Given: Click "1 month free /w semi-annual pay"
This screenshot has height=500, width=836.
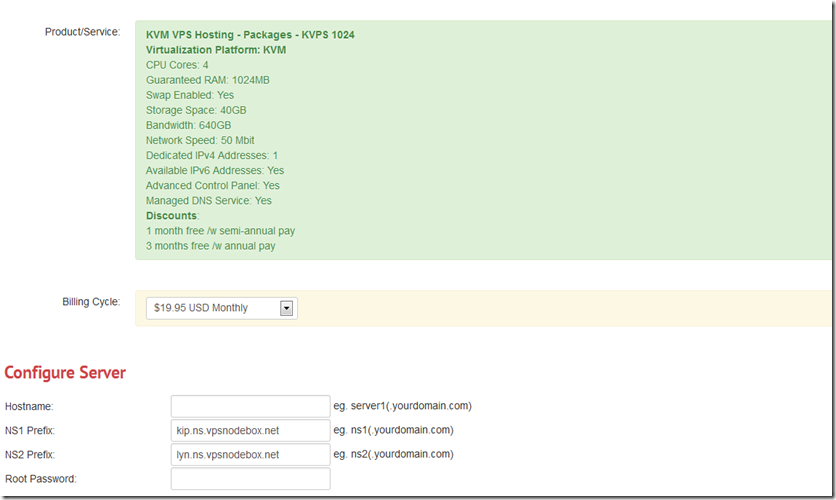Looking at the screenshot, I should [220, 231].
